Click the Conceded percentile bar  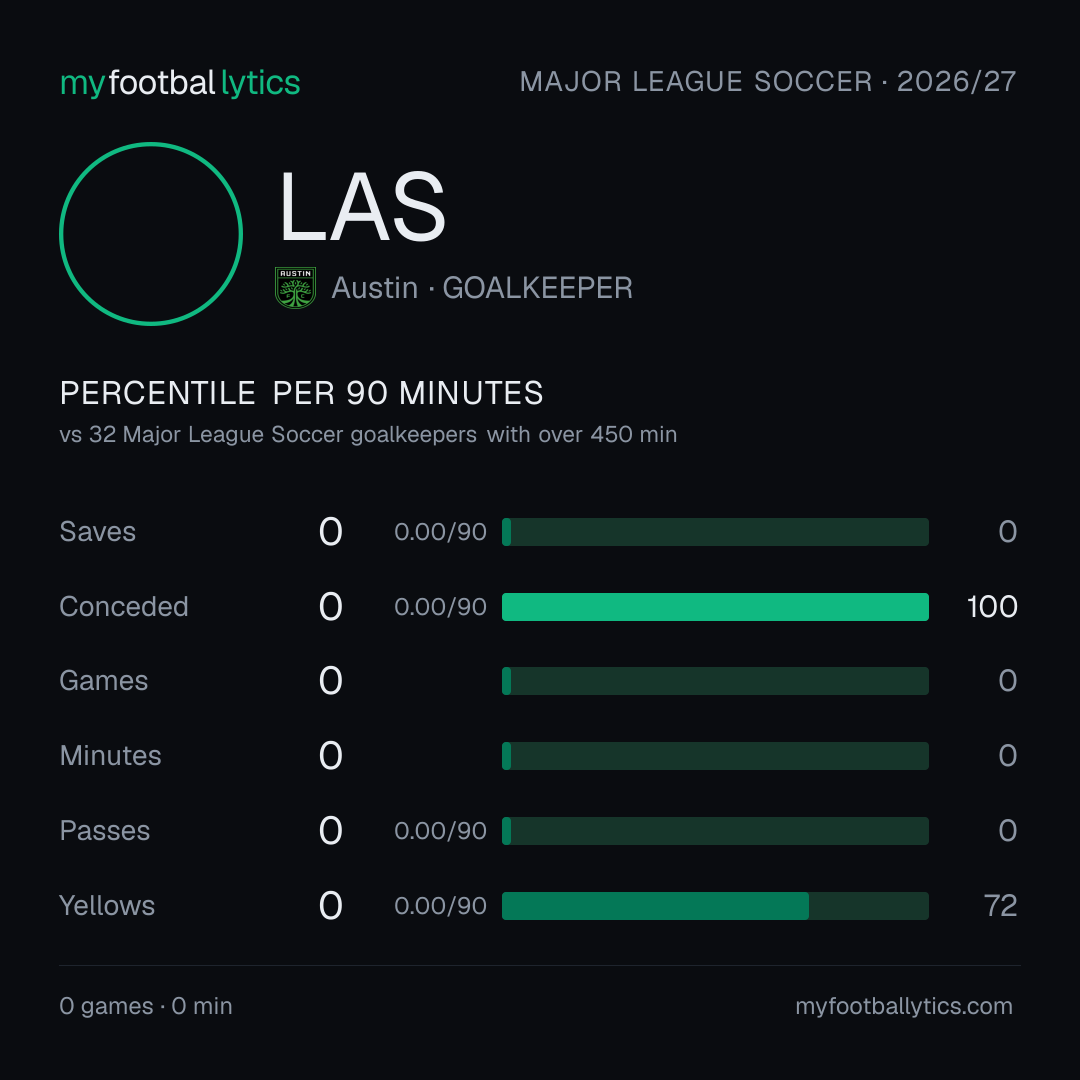[x=715, y=607]
